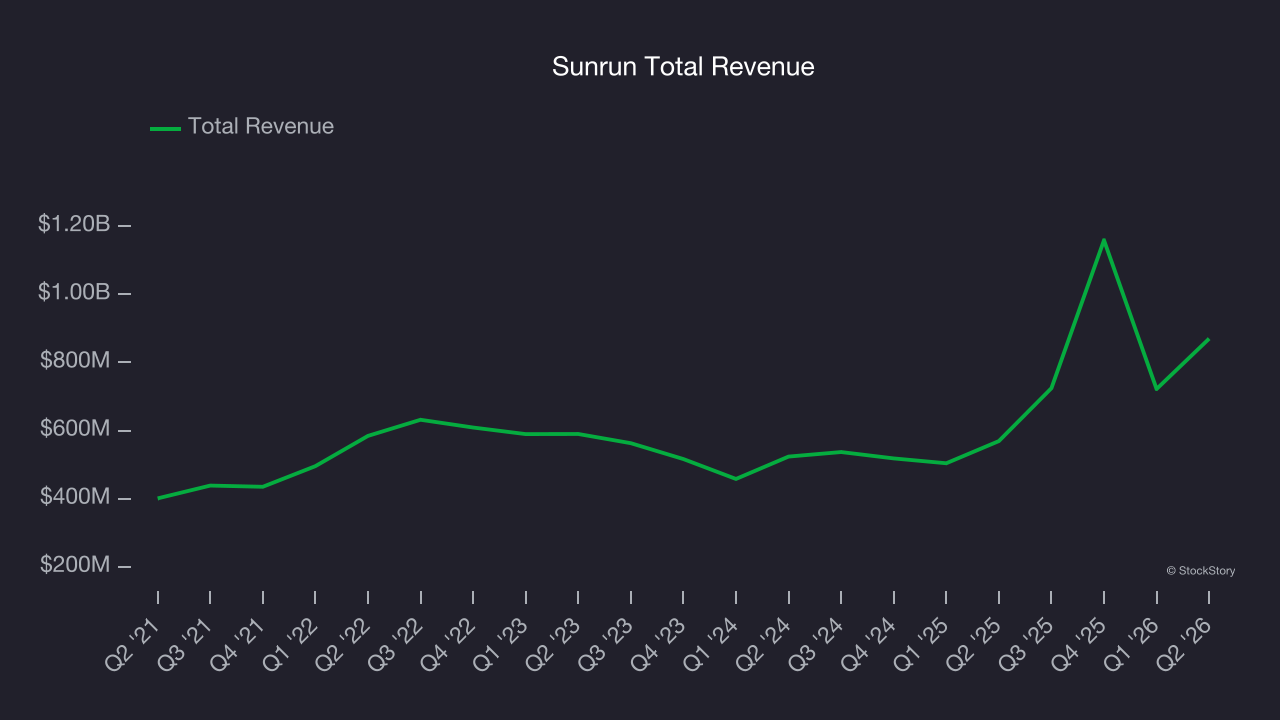Click the Q4 '24 x-axis label
The width and height of the screenshot is (1280, 720).
[x=869, y=642]
